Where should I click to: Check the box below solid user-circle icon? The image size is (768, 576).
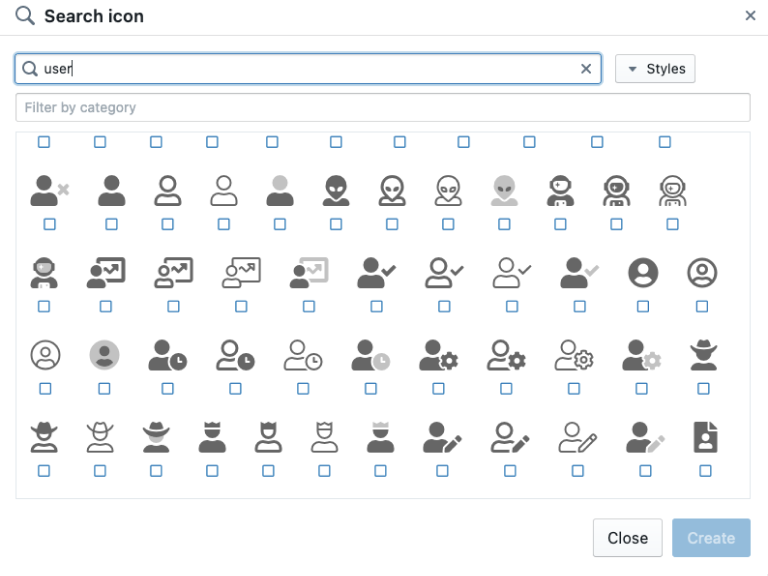(x=643, y=307)
